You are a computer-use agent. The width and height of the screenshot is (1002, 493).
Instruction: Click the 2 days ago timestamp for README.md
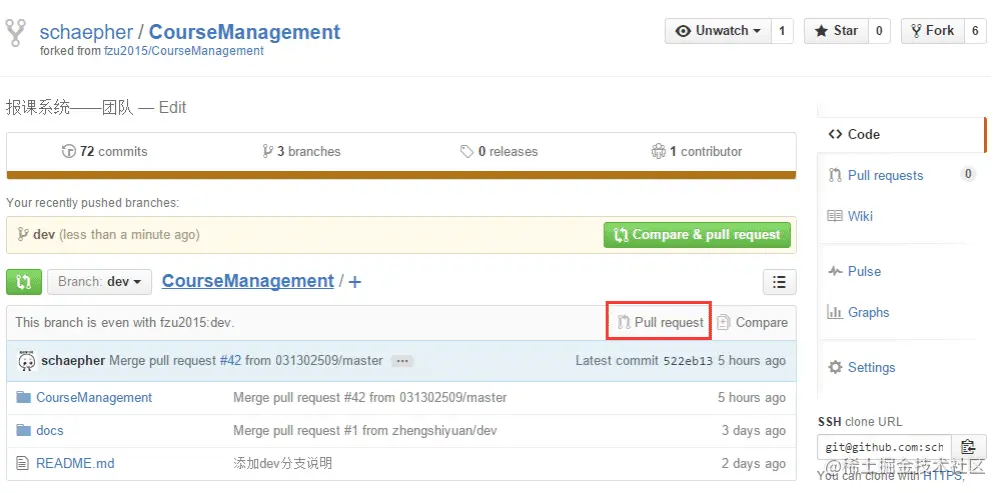point(753,464)
